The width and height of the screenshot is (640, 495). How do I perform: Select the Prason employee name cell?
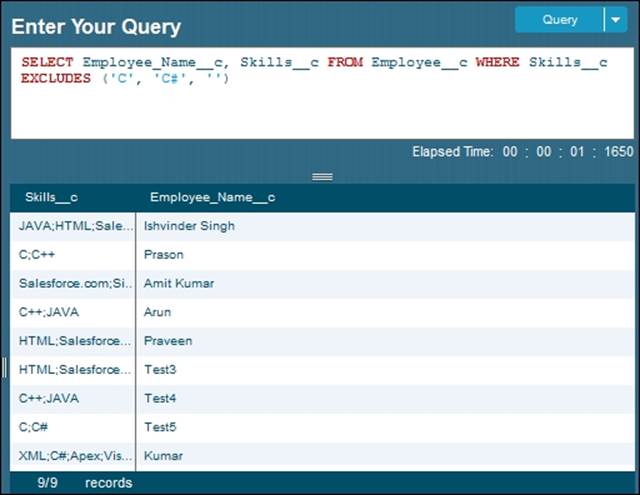click(x=164, y=255)
